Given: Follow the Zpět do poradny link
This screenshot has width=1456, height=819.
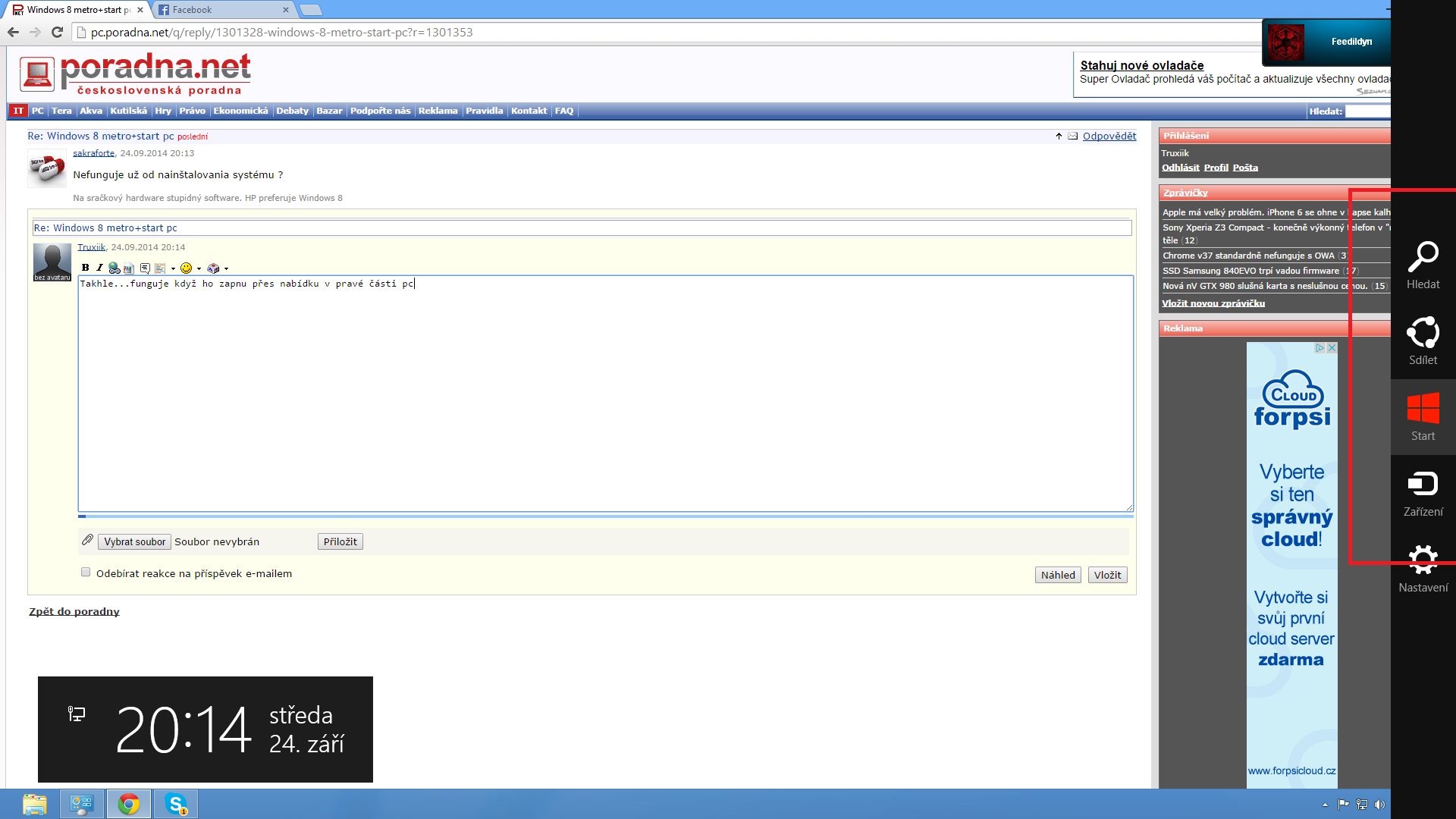Looking at the screenshot, I should pos(74,611).
